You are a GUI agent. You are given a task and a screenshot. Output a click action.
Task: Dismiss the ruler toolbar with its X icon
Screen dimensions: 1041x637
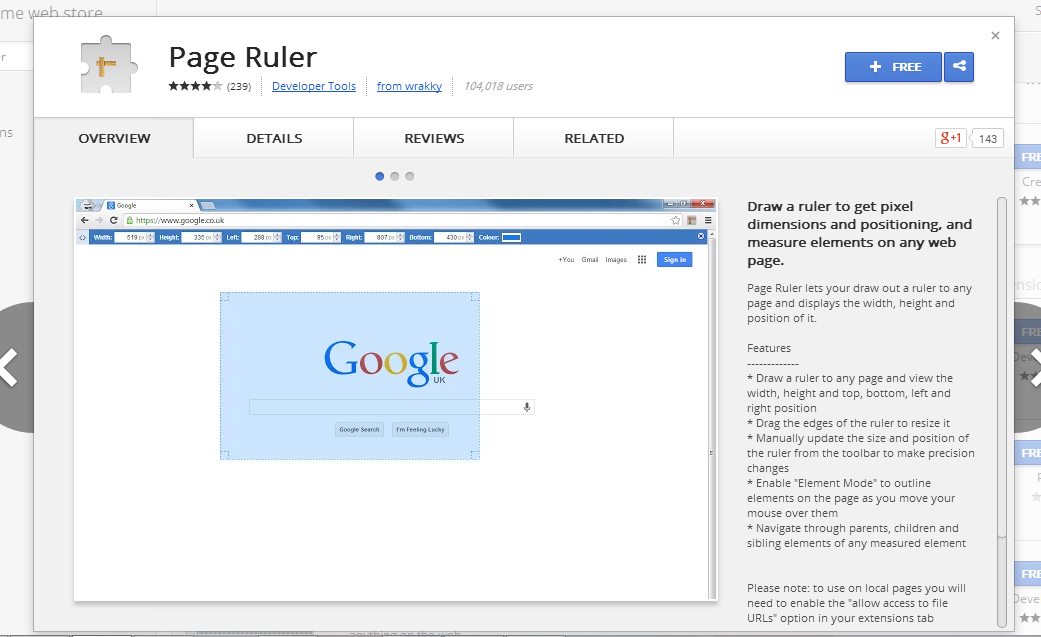[701, 236]
